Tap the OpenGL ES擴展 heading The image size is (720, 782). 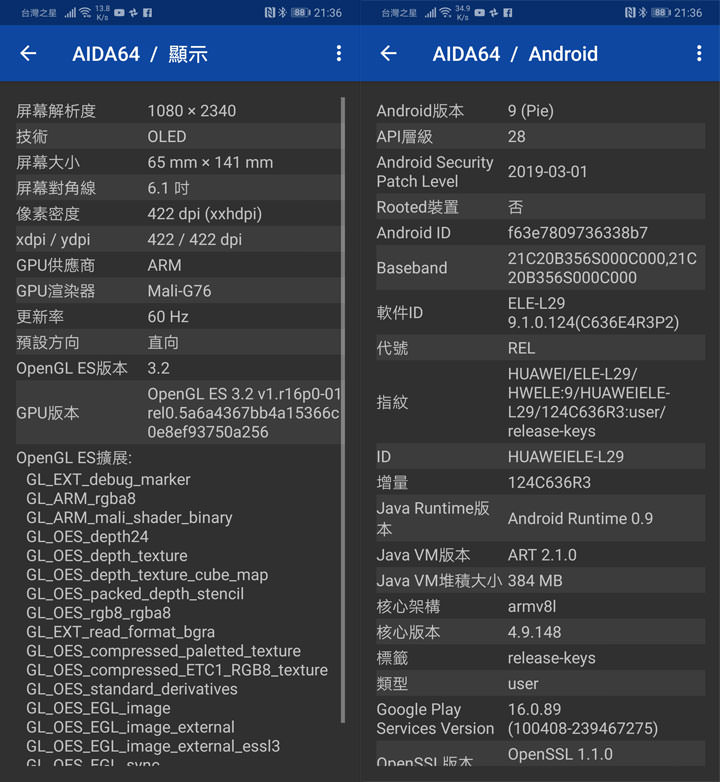[74, 457]
